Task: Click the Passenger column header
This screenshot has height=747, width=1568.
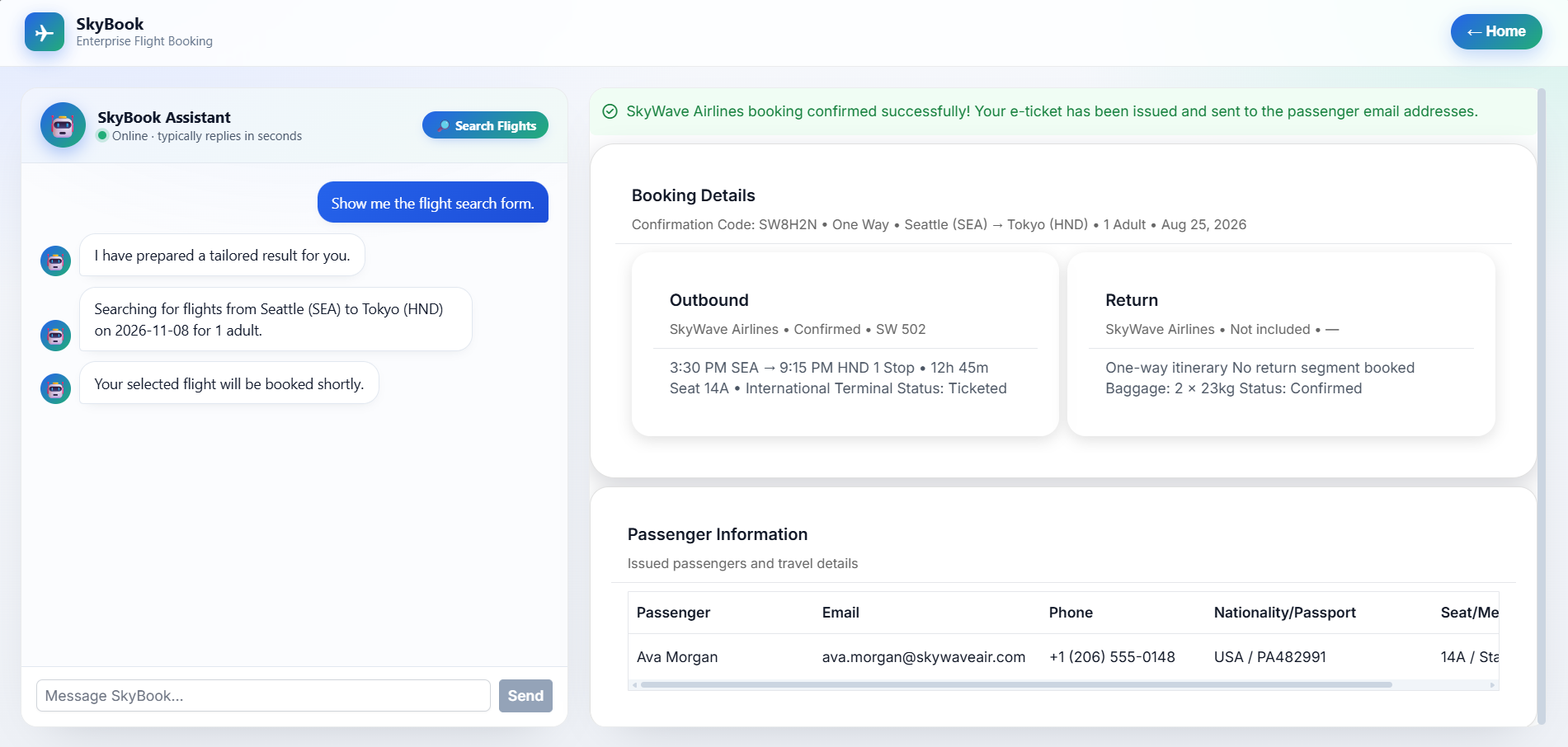Action: click(x=673, y=613)
